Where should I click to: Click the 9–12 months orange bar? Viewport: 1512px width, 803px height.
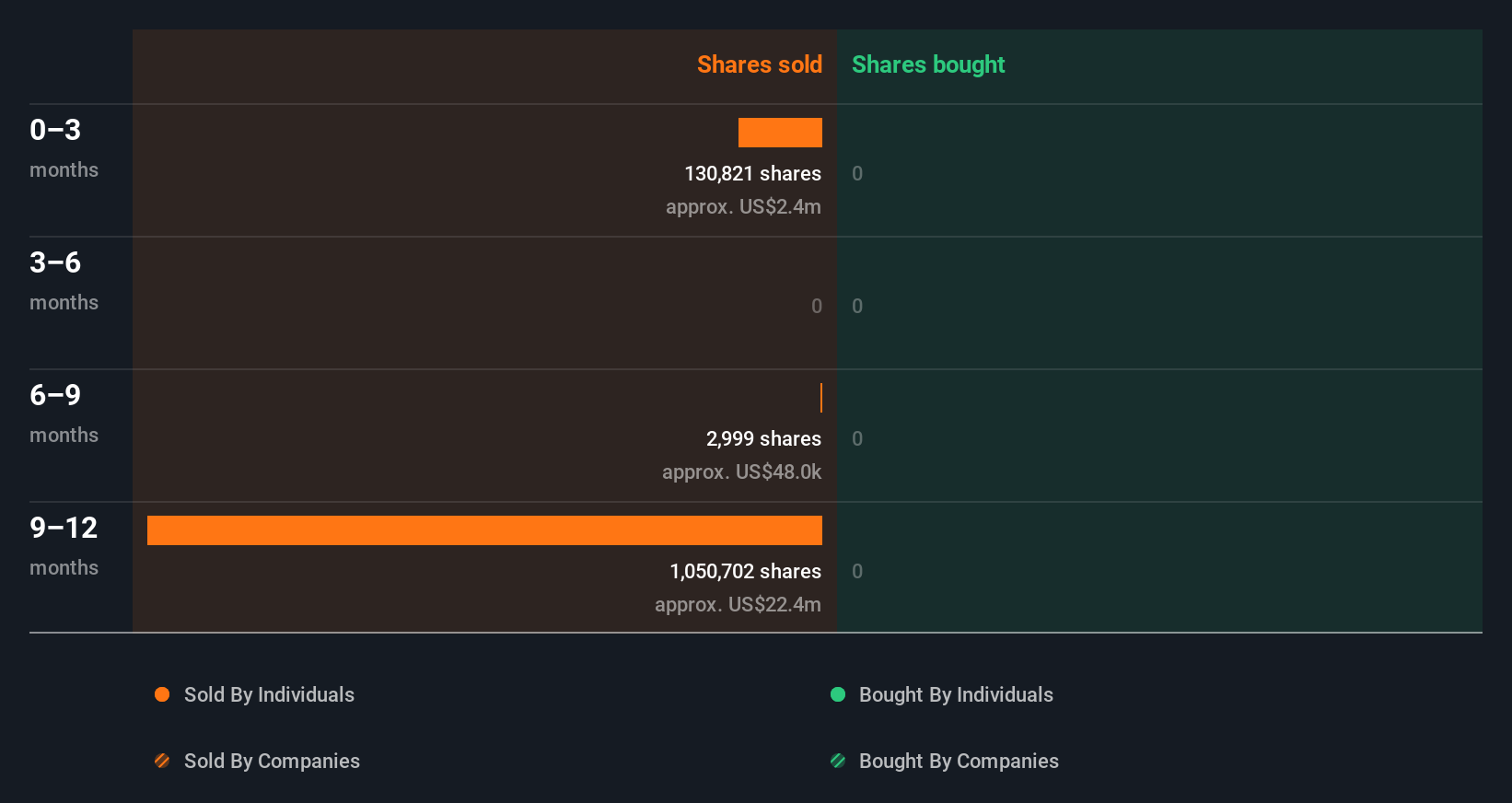click(484, 530)
